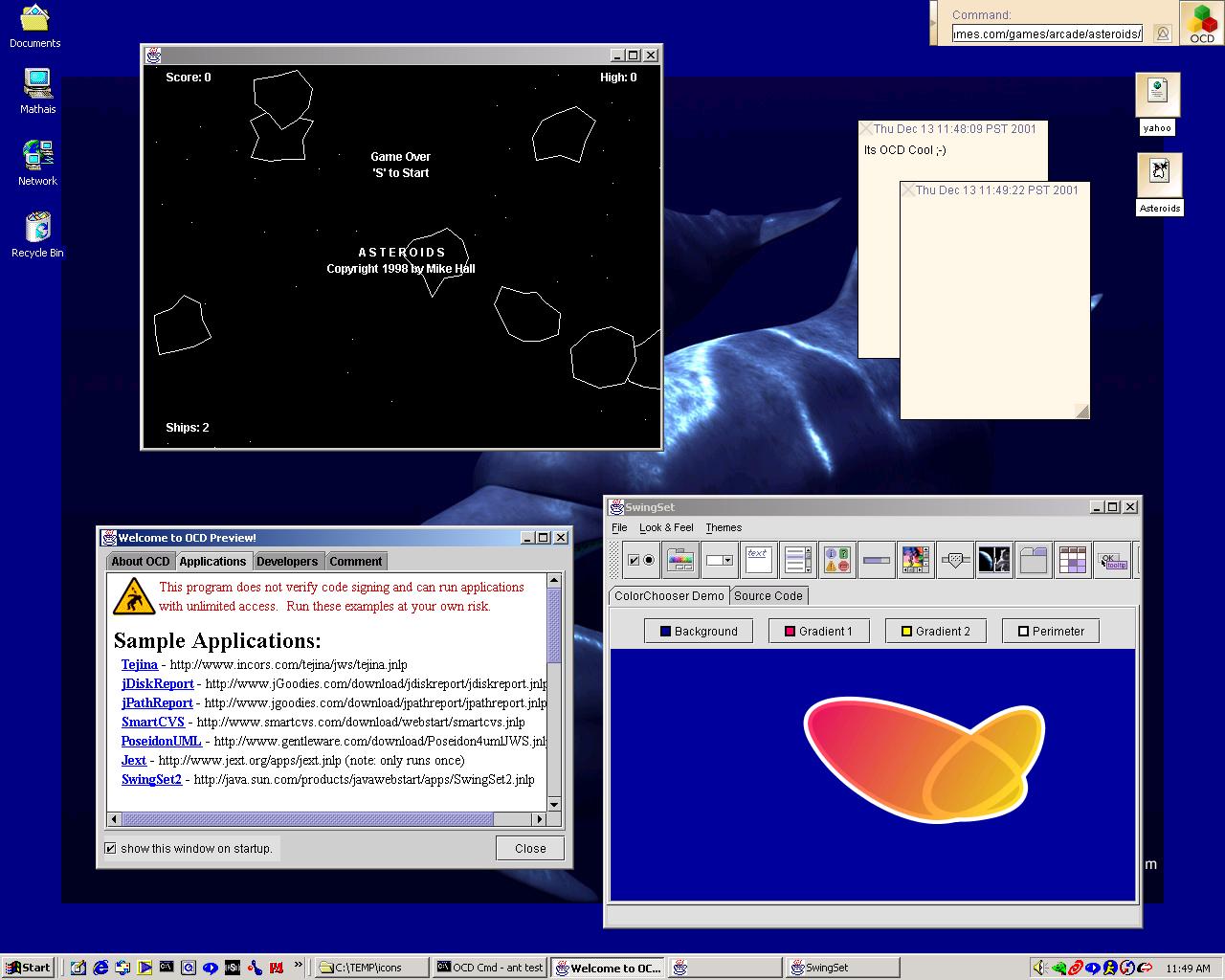The height and width of the screenshot is (980, 1225).
Task: Open the Table demo toolbar icon
Action: (1073, 560)
